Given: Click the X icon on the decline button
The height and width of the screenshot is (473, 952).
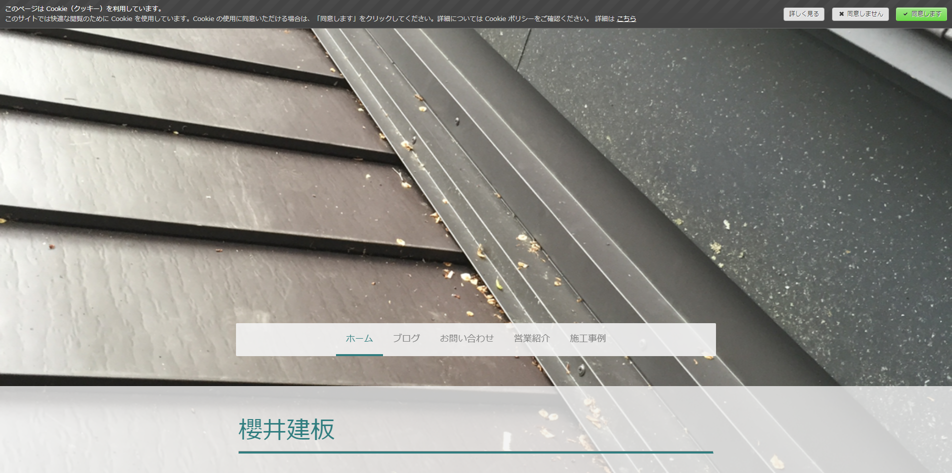Looking at the screenshot, I should coord(841,14).
